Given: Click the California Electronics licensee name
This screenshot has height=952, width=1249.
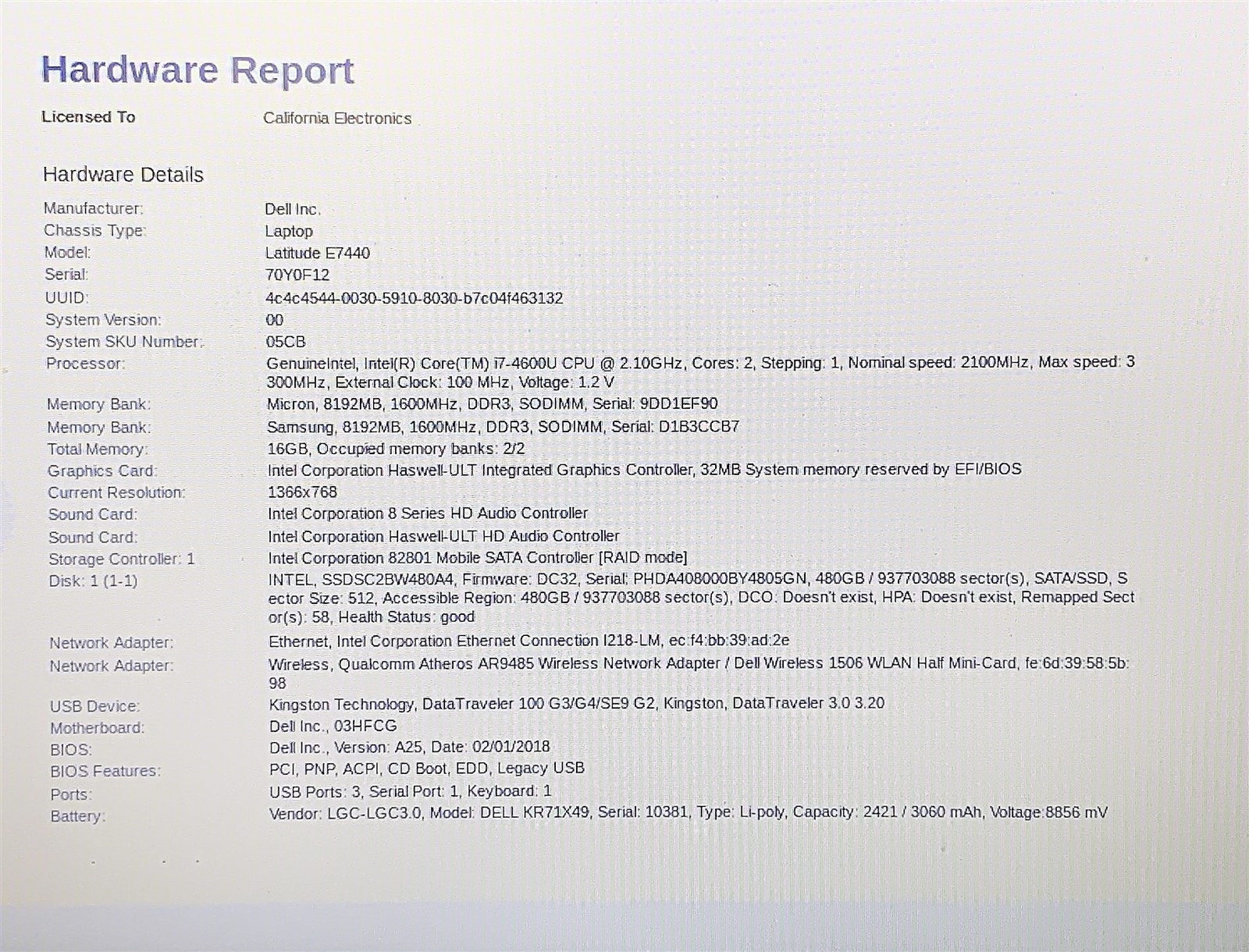Looking at the screenshot, I should point(336,119).
